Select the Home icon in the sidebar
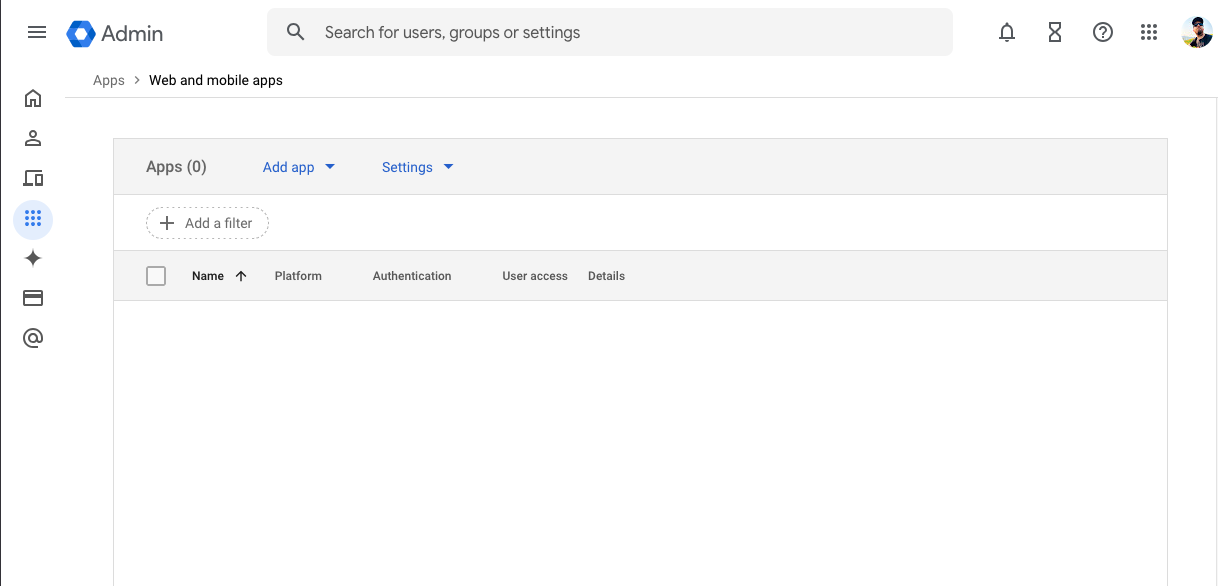Image resolution: width=1218 pixels, height=586 pixels. 33,98
